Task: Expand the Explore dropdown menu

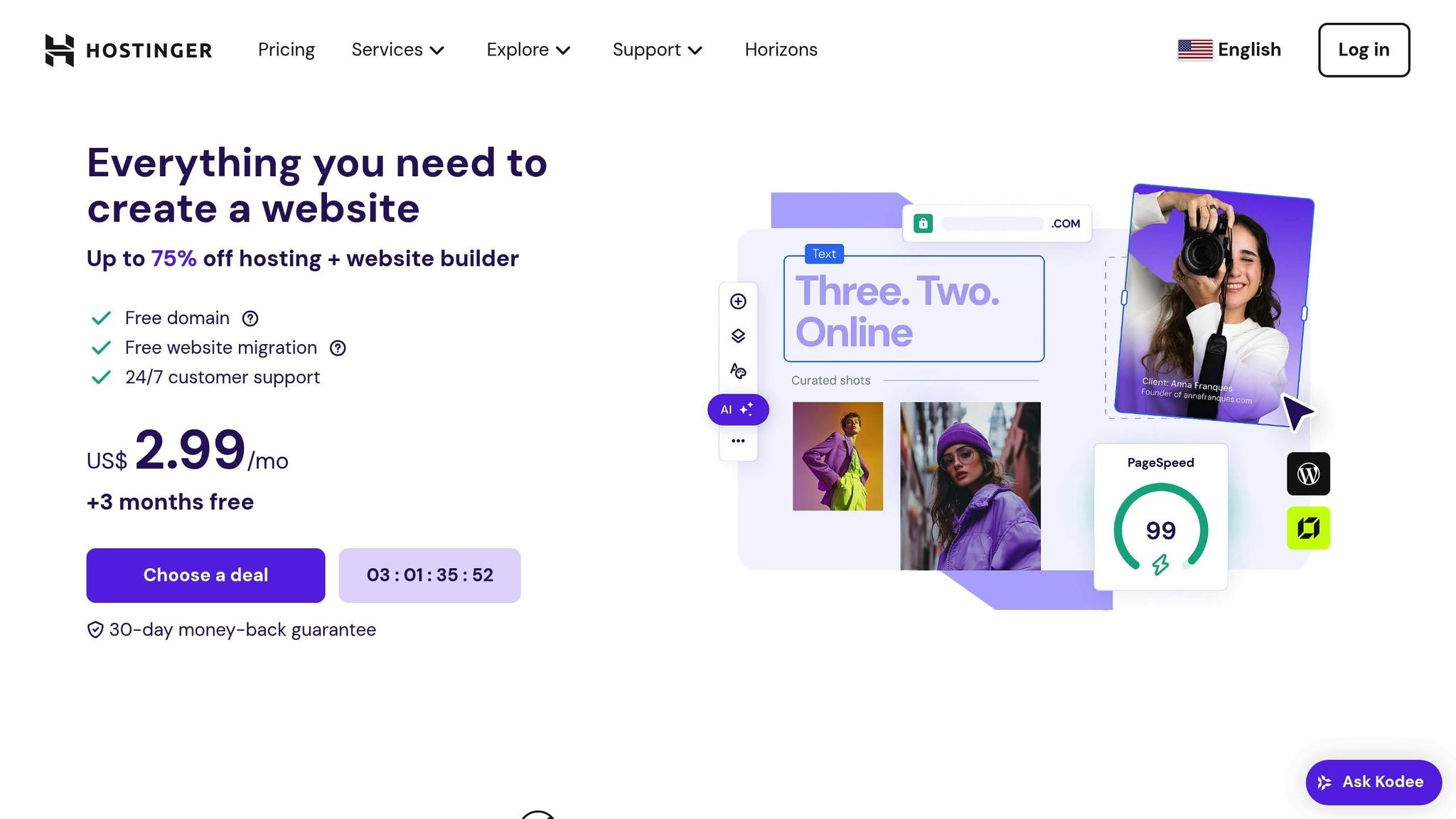Action: [529, 50]
